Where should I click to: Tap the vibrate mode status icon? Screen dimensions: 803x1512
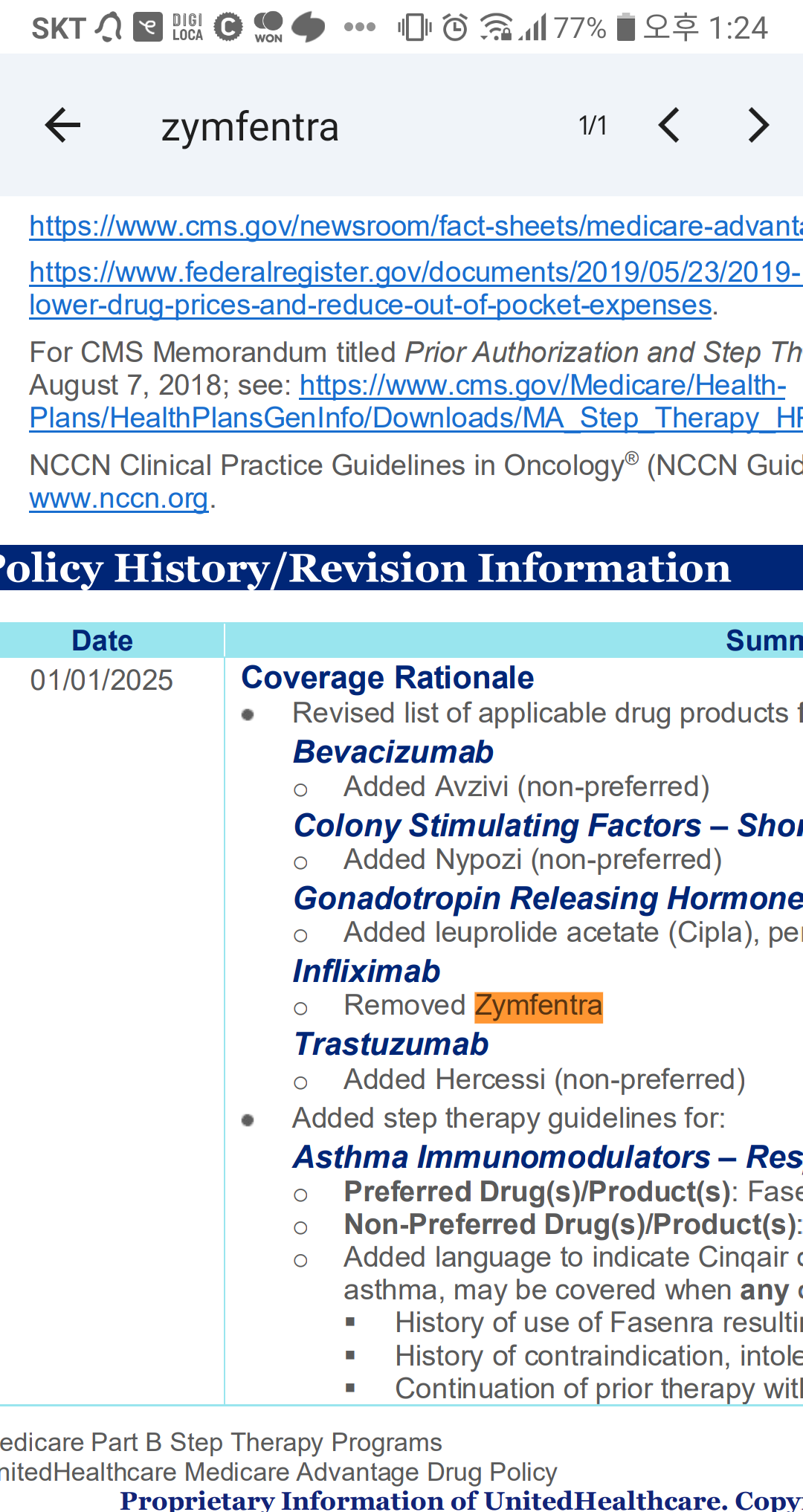pyautogui.click(x=414, y=28)
